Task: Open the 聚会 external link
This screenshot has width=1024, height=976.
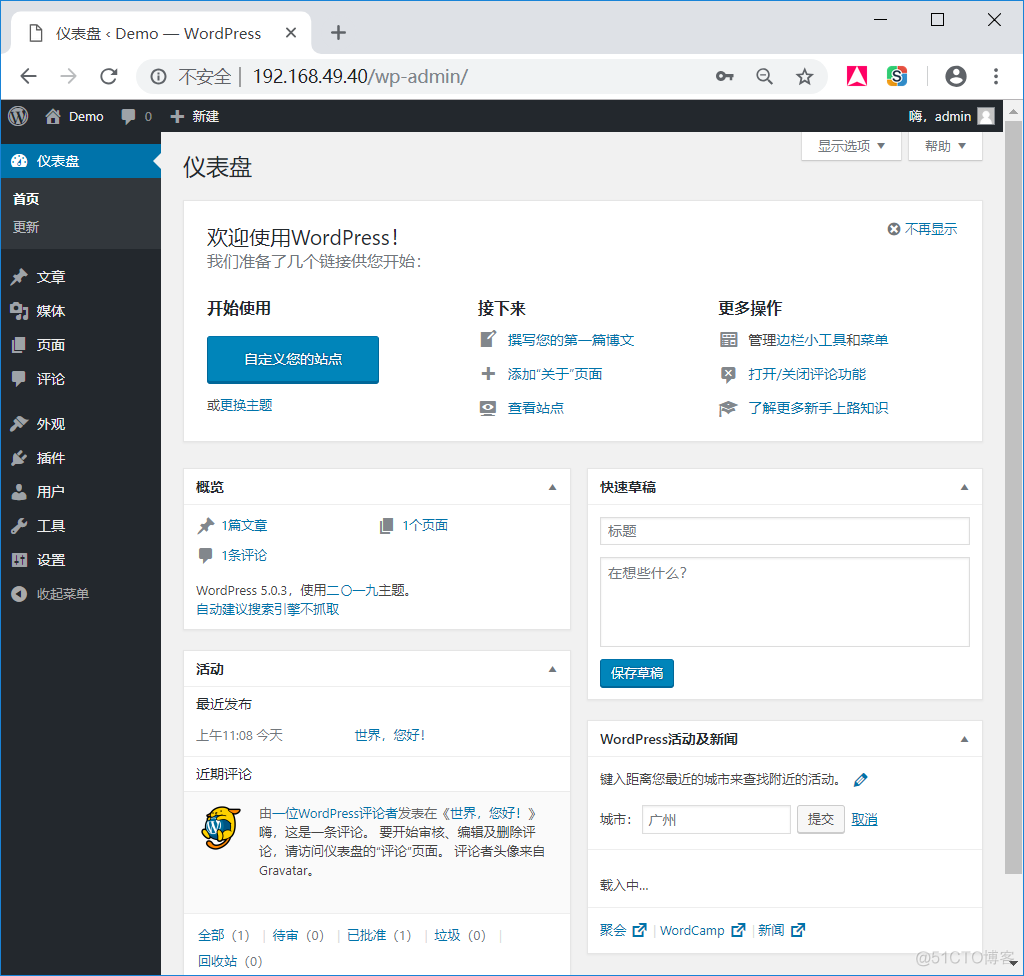Action: pyautogui.click(x=623, y=930)
